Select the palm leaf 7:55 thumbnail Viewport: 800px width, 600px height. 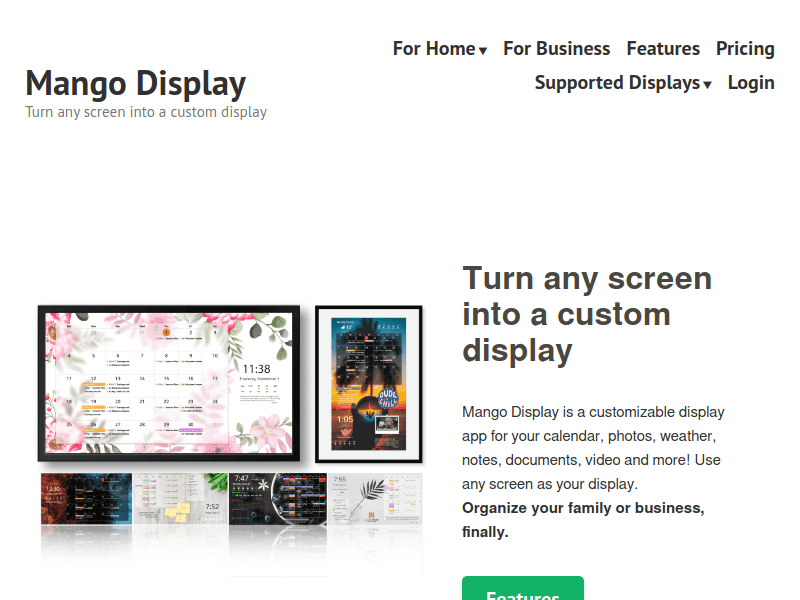point(375,498)
